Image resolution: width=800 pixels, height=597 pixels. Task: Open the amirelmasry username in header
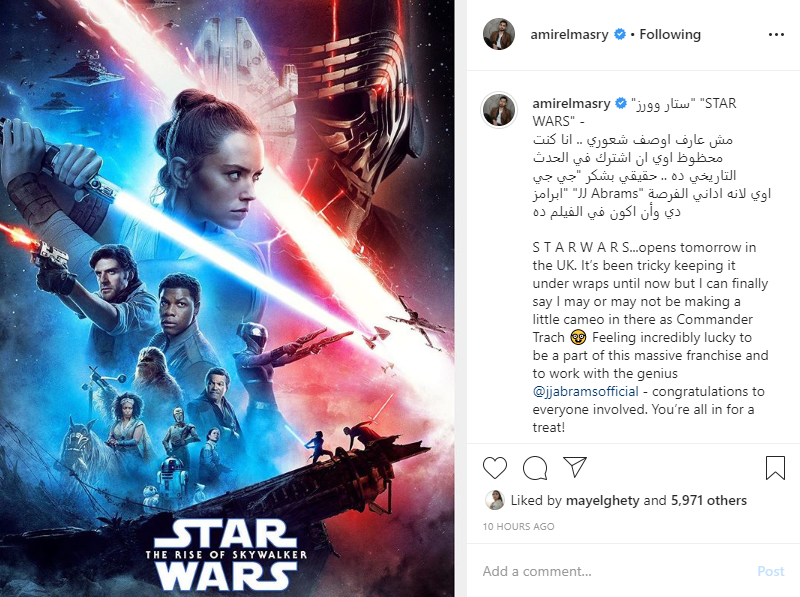point(569,35)
